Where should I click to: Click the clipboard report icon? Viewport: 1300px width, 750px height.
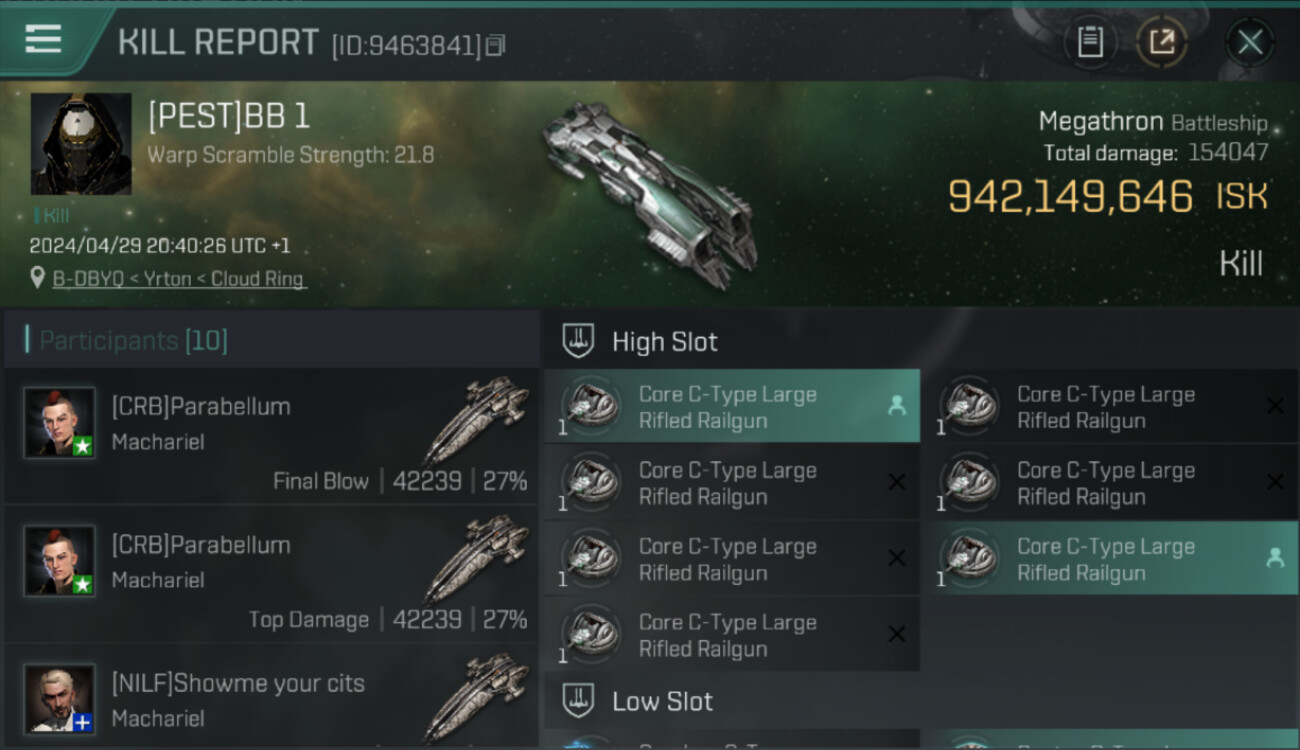[1090, 42]
